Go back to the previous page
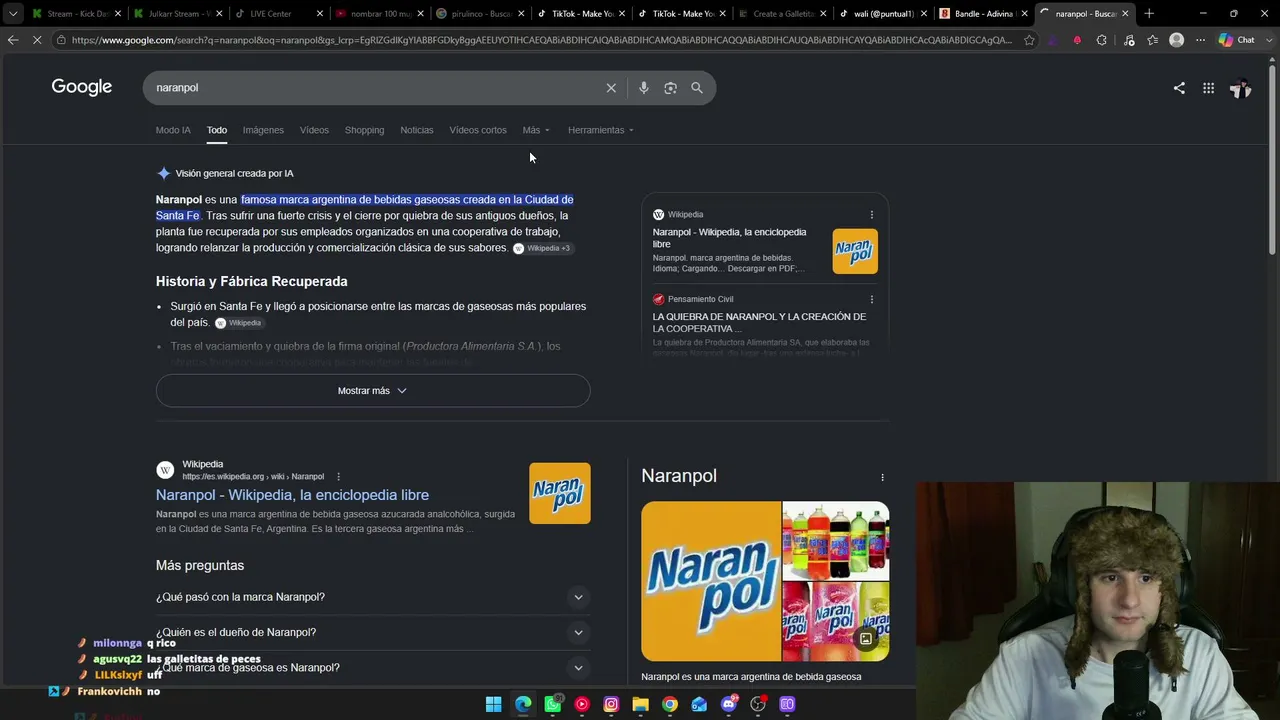The image size is (1280, 720). pos(13,40)
